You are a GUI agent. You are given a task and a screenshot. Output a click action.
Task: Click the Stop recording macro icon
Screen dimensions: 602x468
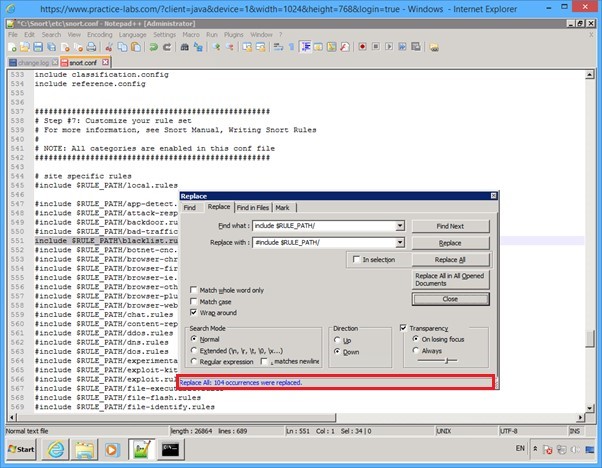(375, 47)
